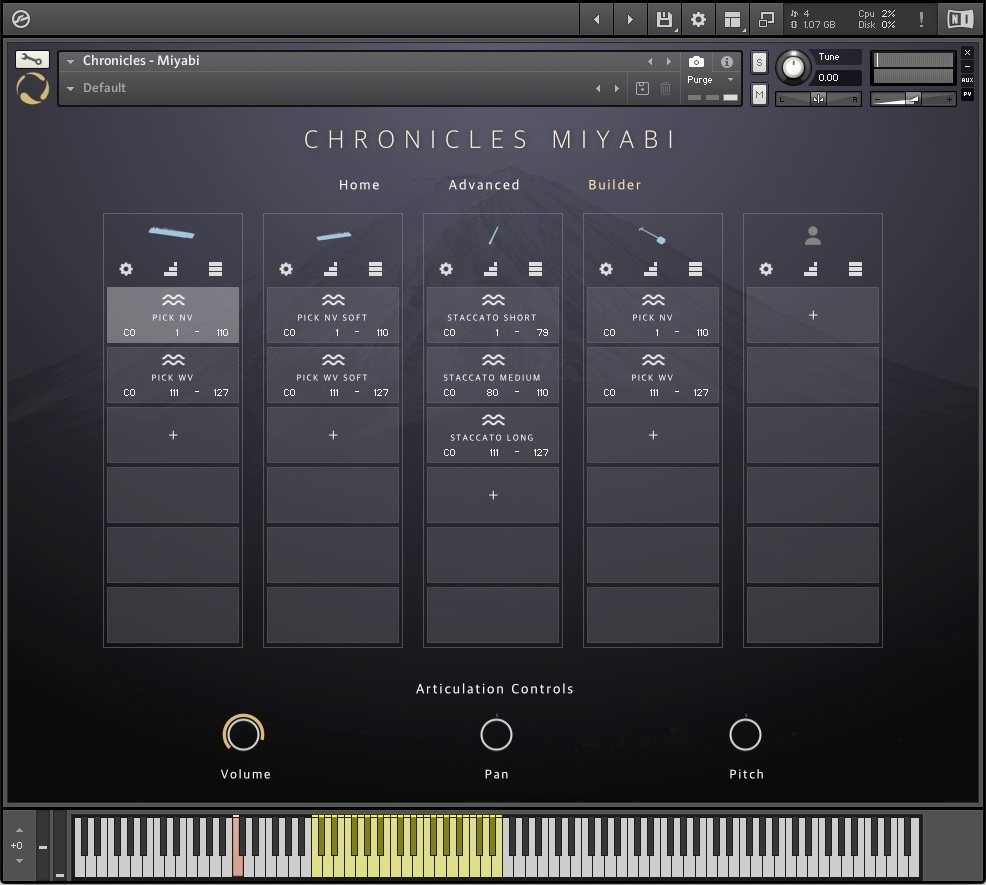This screenshot has height=885, width=986.
Task: Add articulation plus in first column
Action: click(173, 435)
